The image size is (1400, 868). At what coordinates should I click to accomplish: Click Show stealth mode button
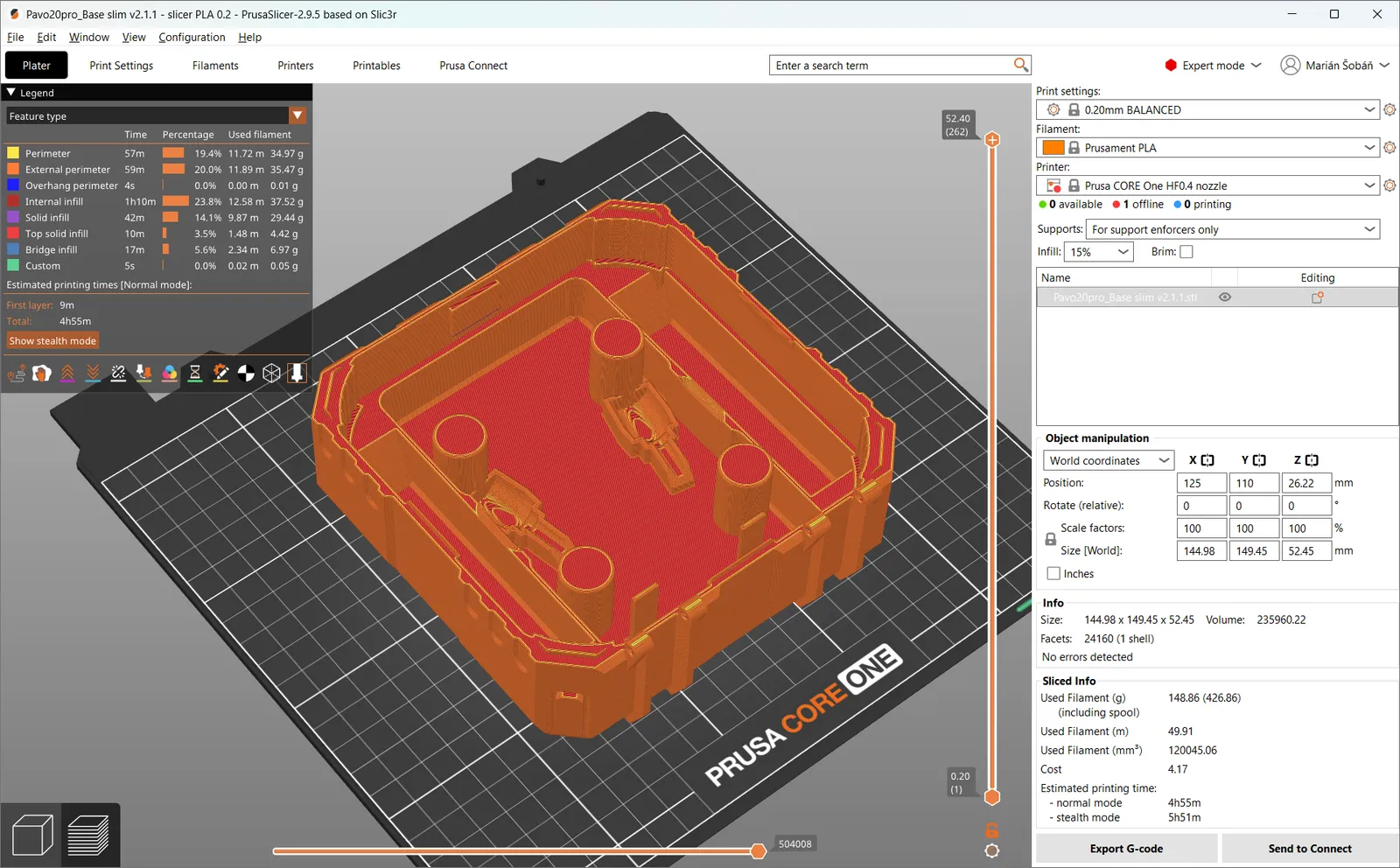[x=52, y=341]
